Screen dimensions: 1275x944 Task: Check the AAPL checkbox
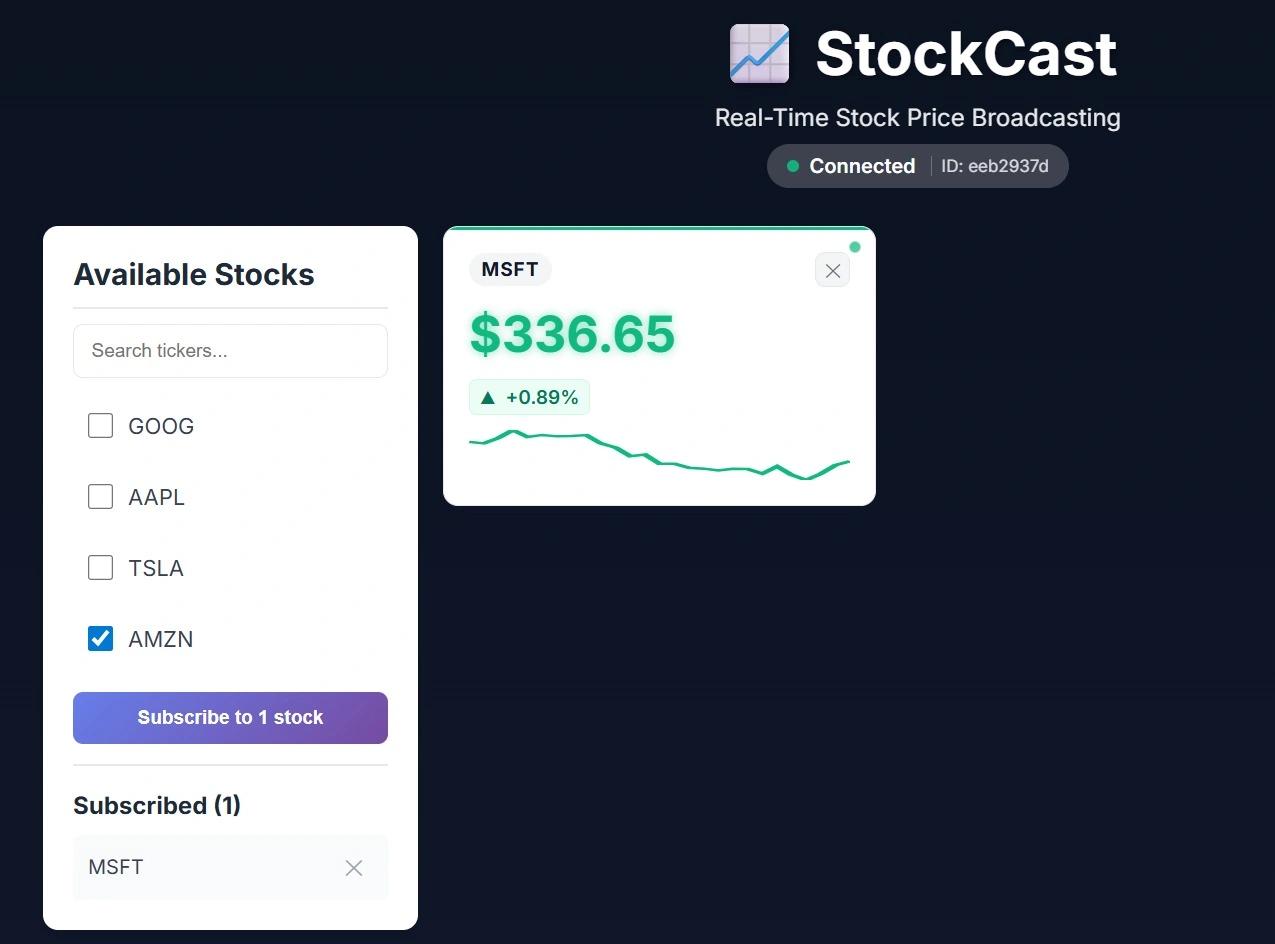[100, 497]
